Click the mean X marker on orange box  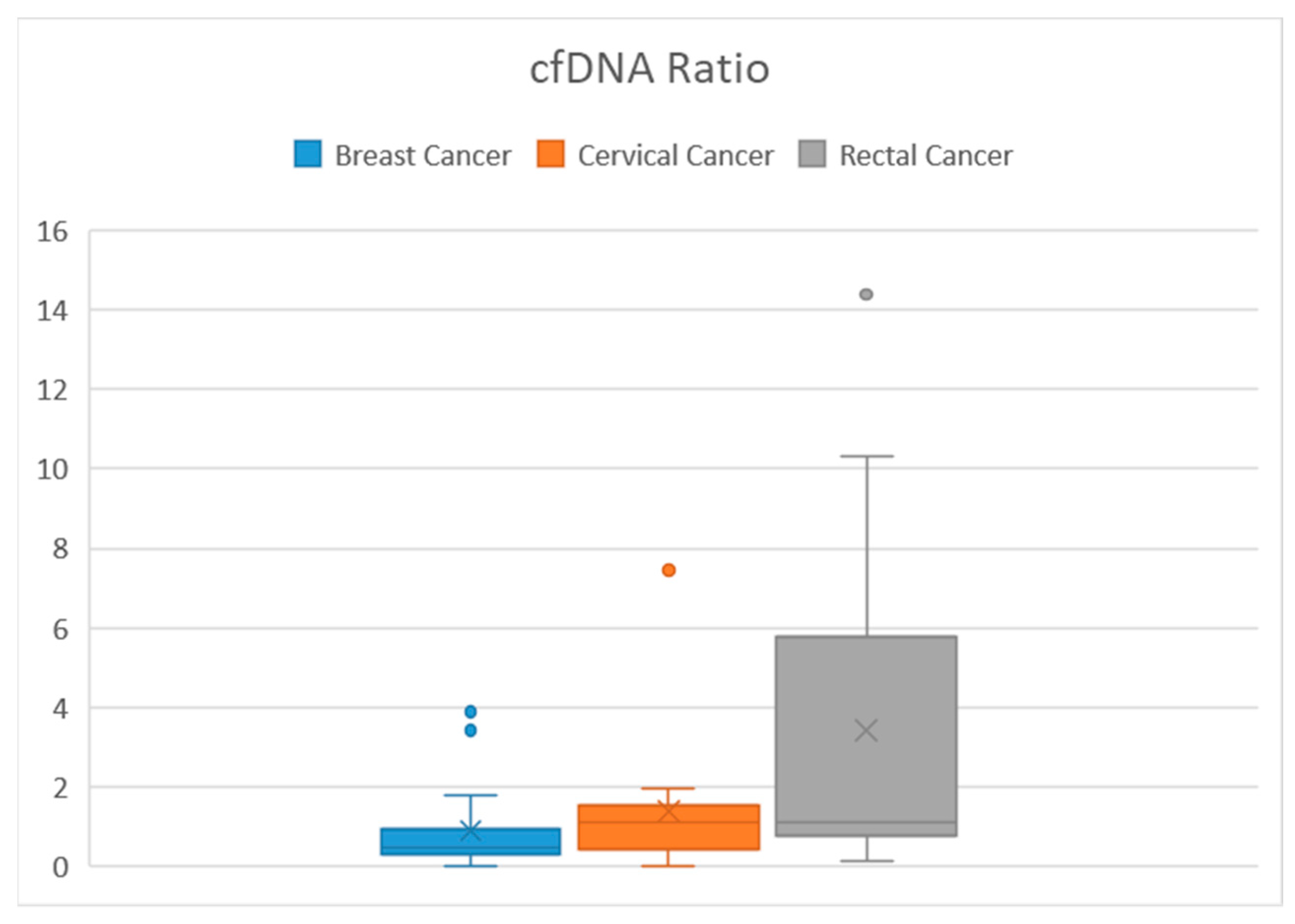click(x=669, y=812)
